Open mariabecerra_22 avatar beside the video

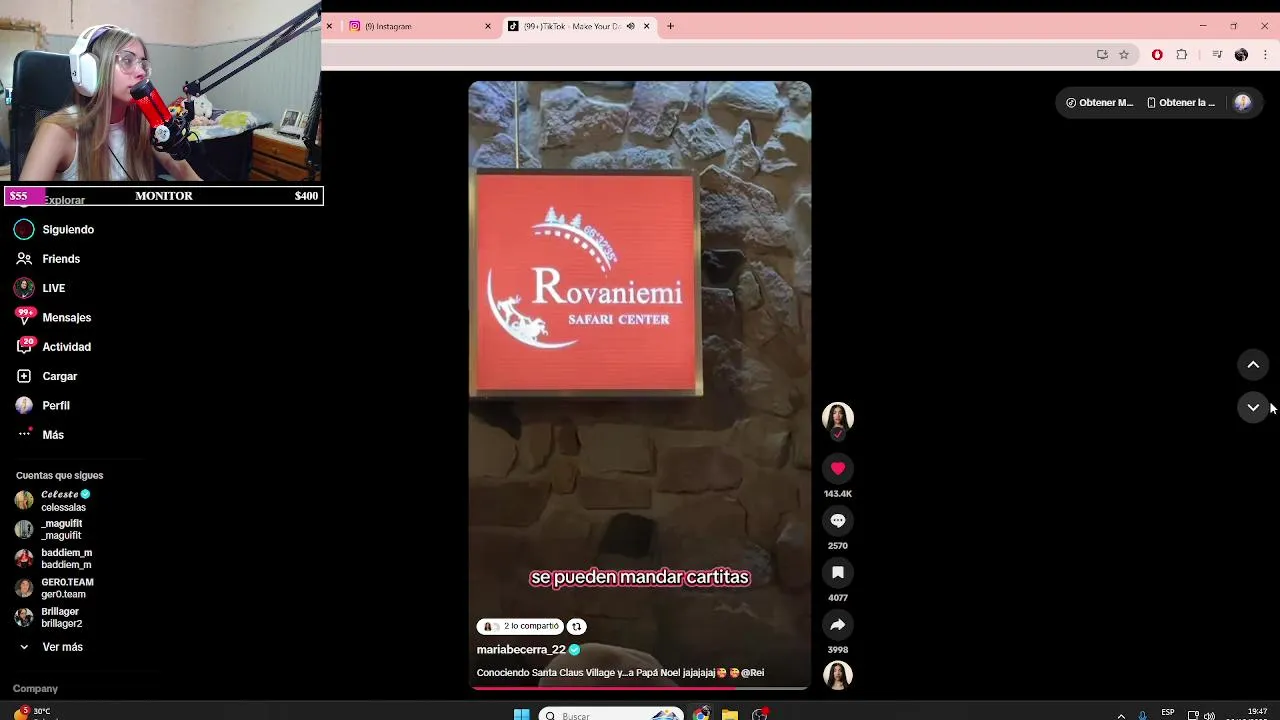(x=838, y=418)
